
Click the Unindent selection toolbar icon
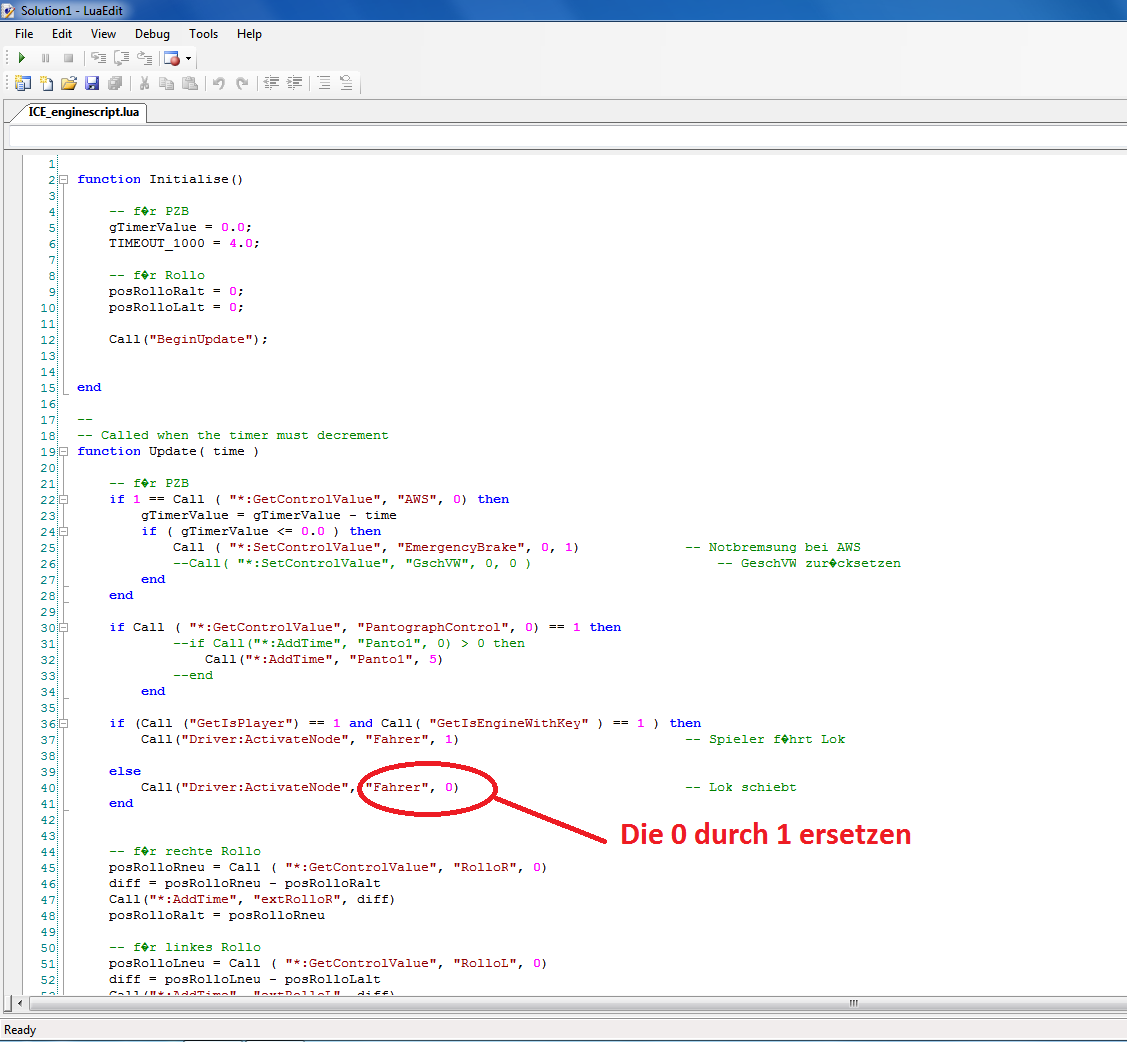coord(271,84)
